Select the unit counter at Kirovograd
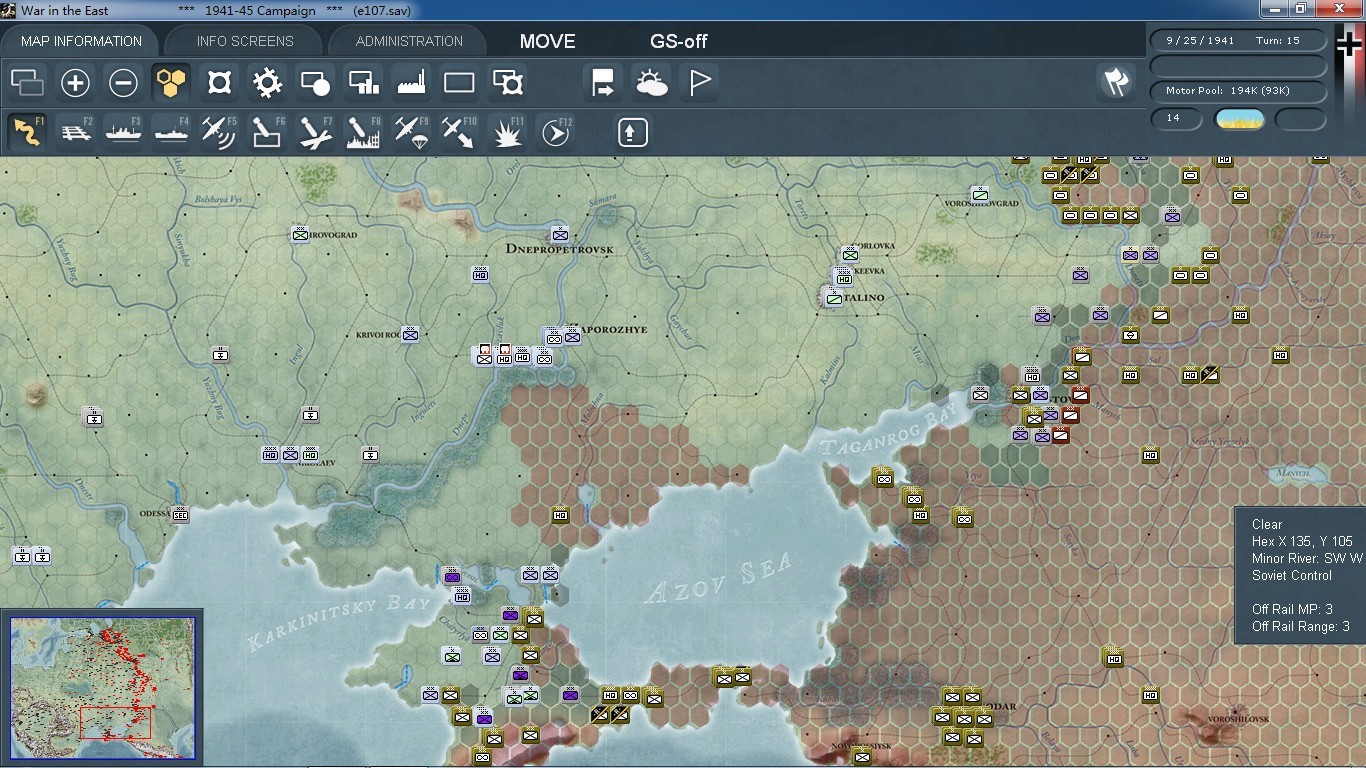This screenshot has height=768, width=1366. [x=300, y=234]
